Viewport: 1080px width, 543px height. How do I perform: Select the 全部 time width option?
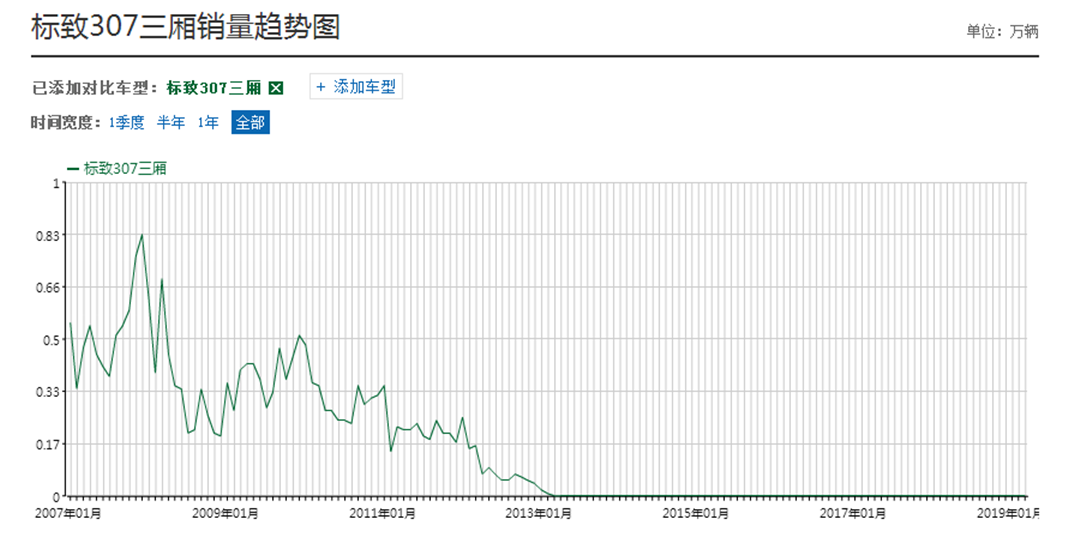pos(250,122)
